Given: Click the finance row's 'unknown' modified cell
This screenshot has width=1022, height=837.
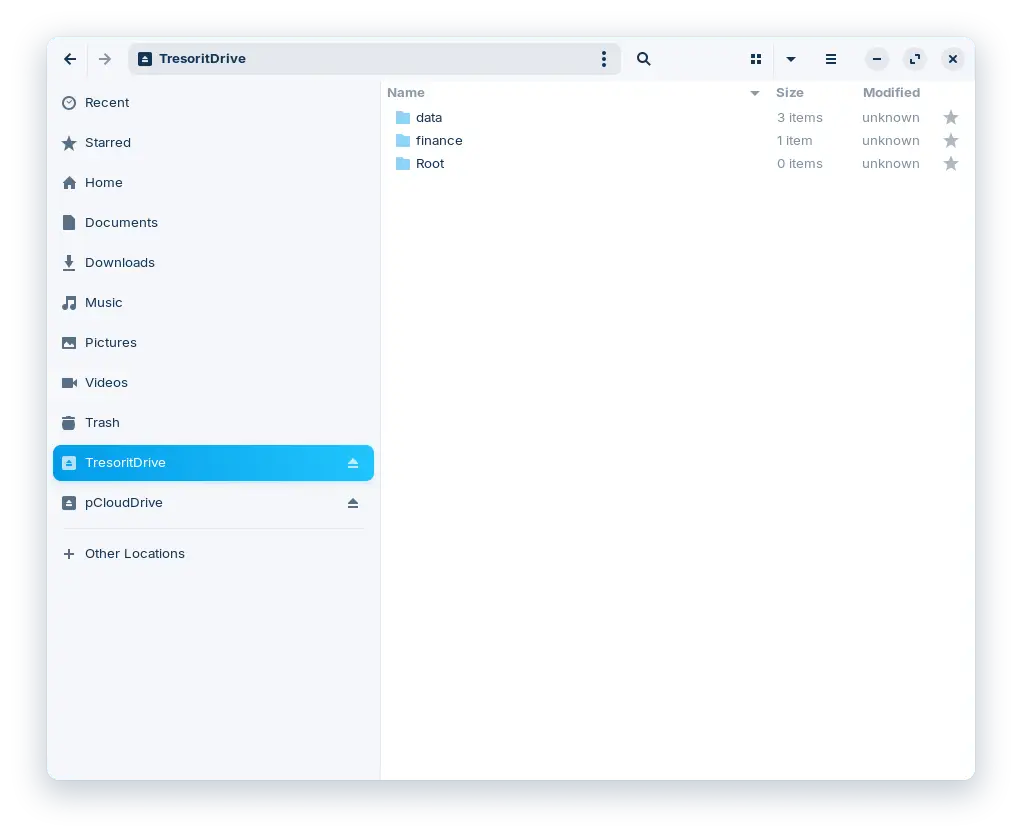Looking at the screenshot, I should pyautogui.click(x=890, y=141).
